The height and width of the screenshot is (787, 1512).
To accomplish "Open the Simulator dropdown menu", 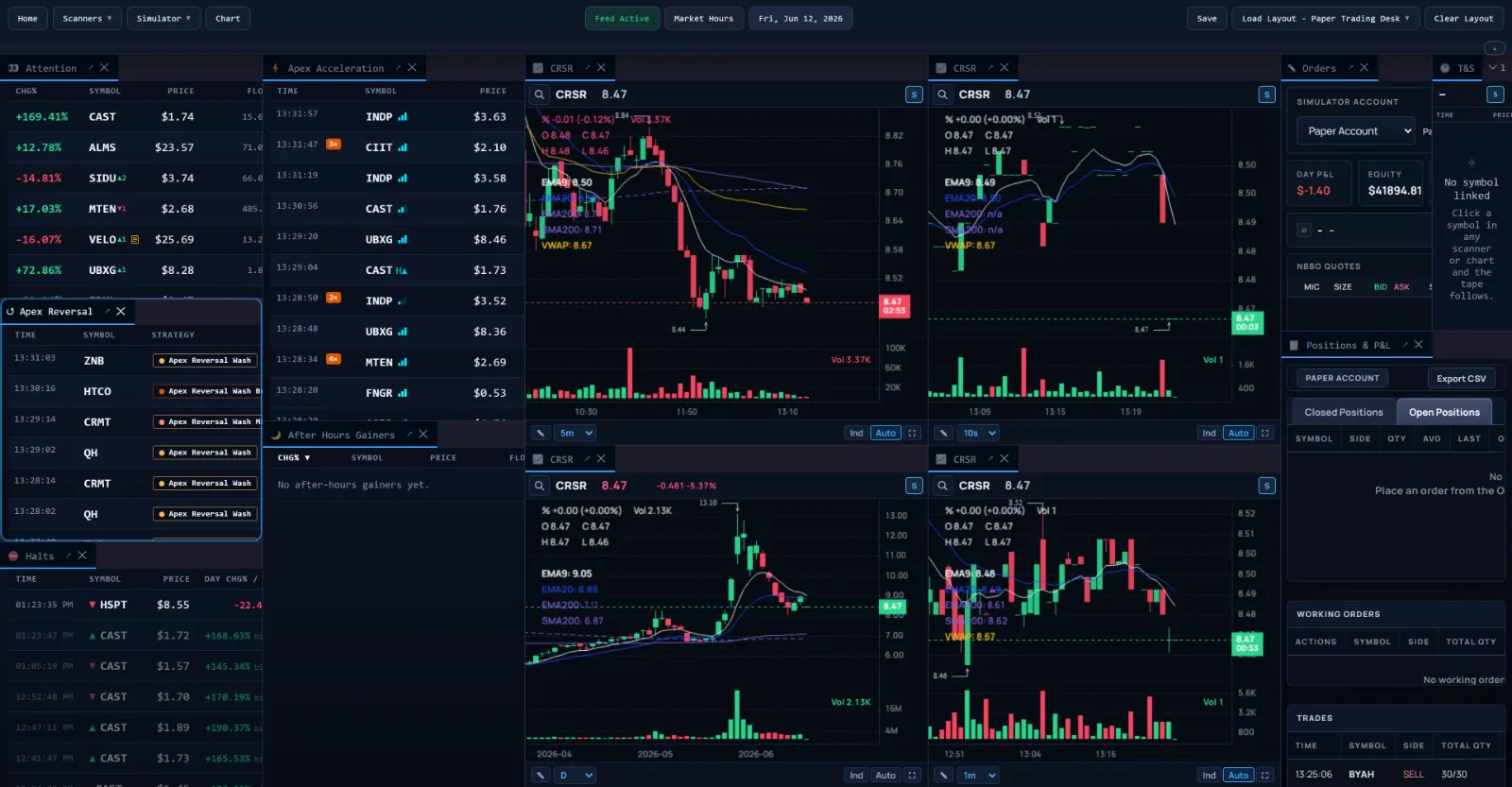I will pos(163,18).
